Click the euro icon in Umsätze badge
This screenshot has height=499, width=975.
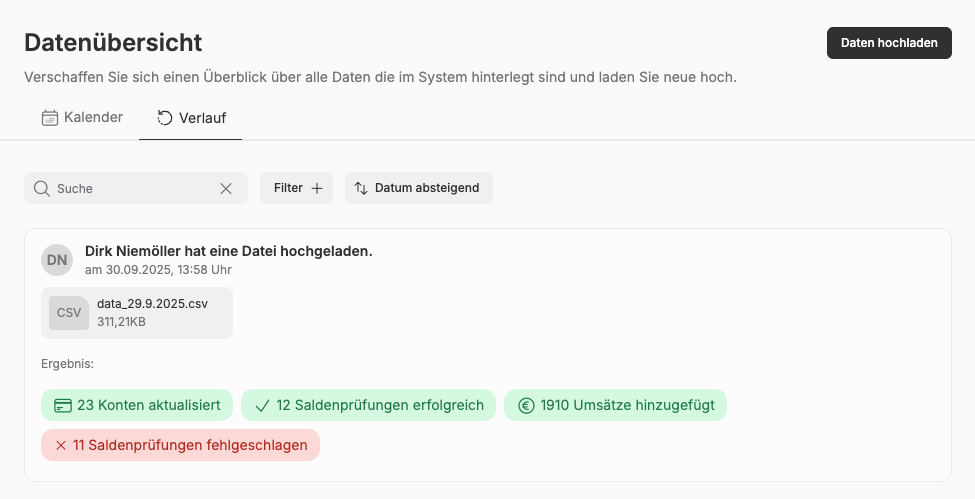click(x=526, y=405)
